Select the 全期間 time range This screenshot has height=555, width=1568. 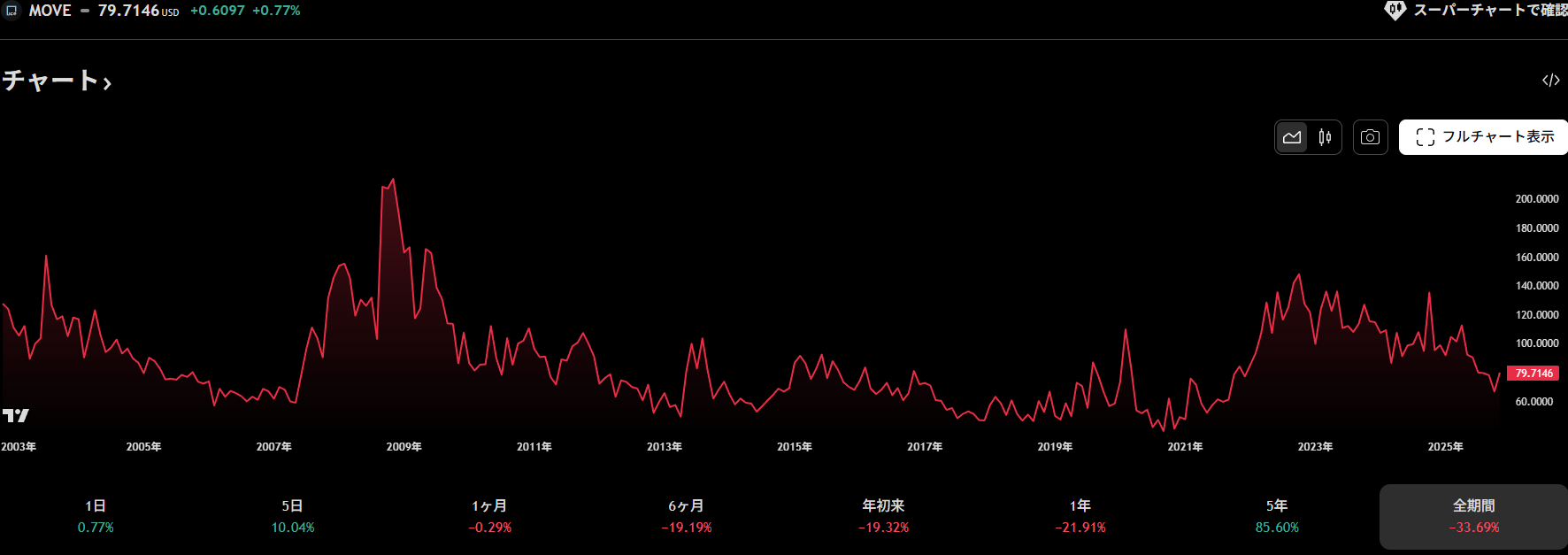(1473, 516)
